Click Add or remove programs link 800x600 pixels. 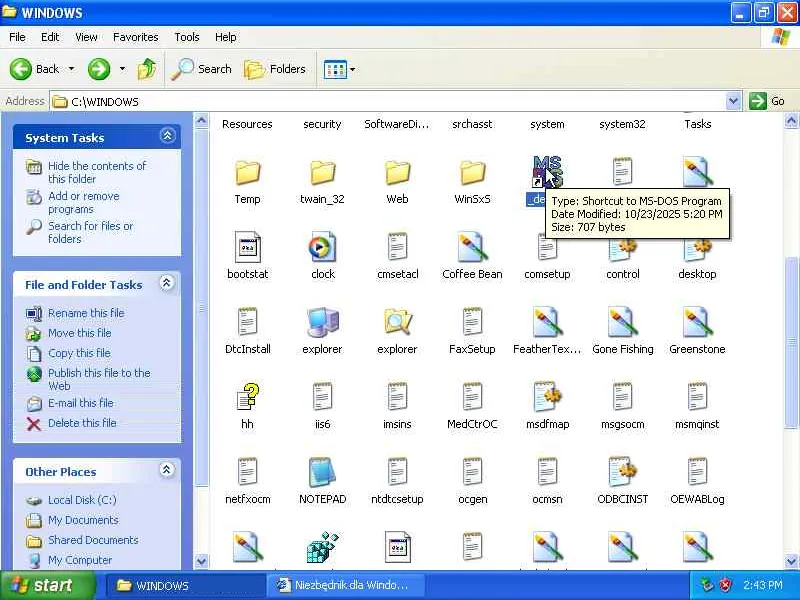pyautogui.click(x=84, y=203)
